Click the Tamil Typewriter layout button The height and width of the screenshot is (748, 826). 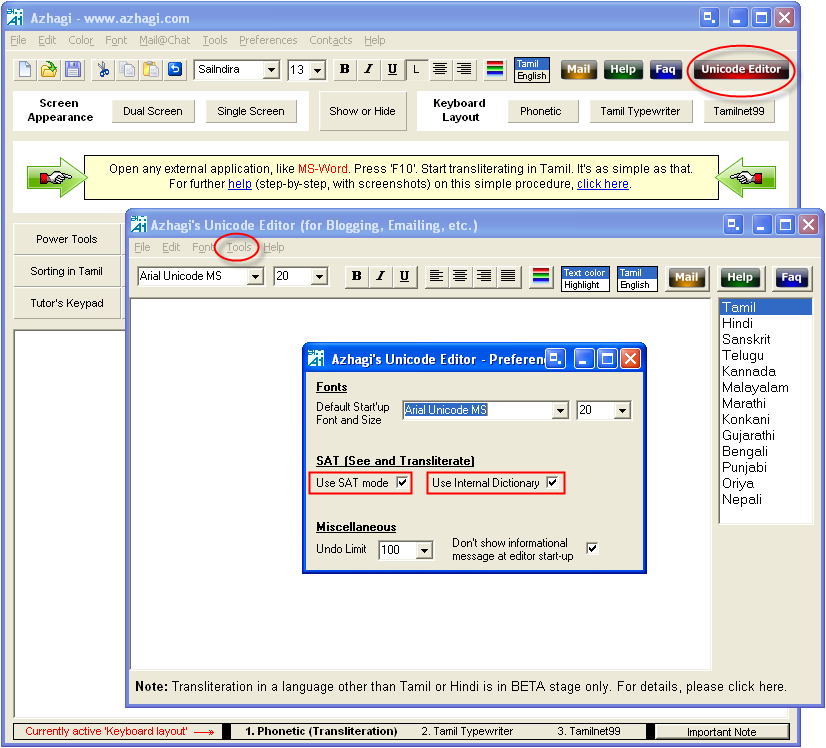pos(640,111)
